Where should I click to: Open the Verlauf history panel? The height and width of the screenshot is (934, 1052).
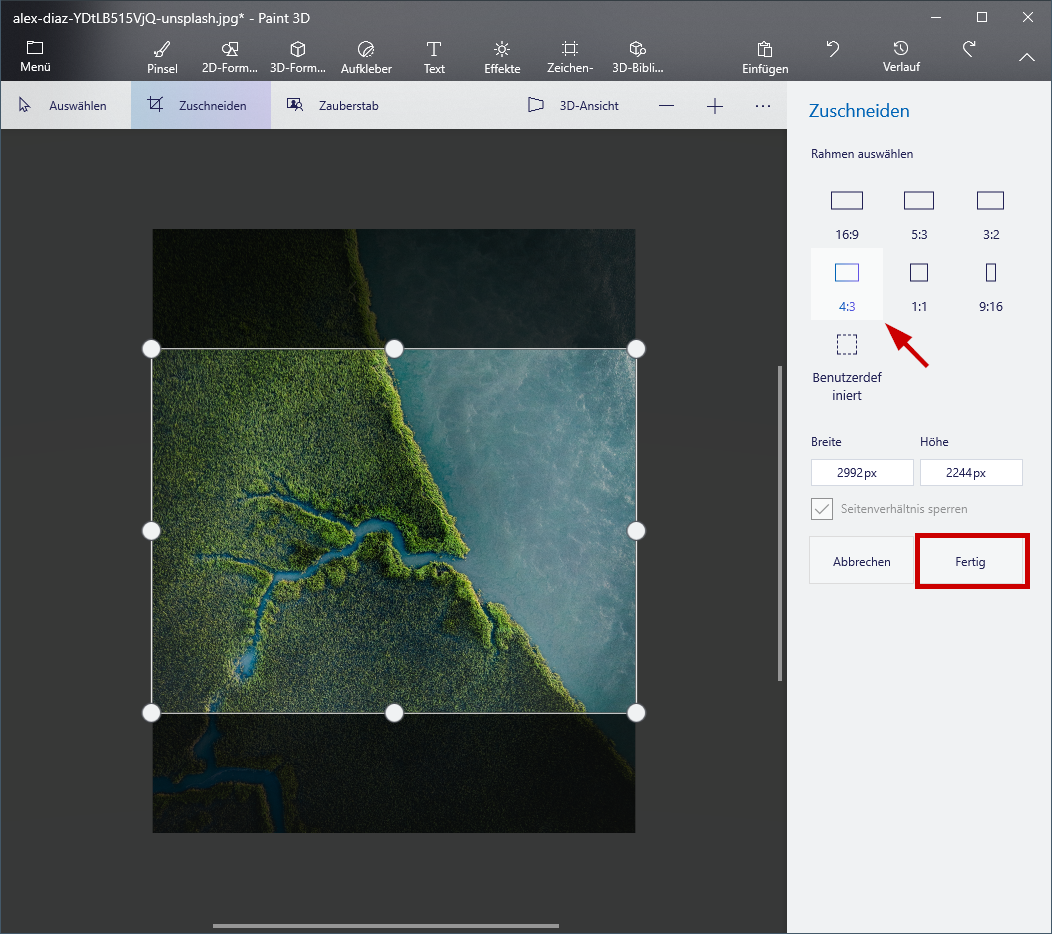[x=901, y=56]
